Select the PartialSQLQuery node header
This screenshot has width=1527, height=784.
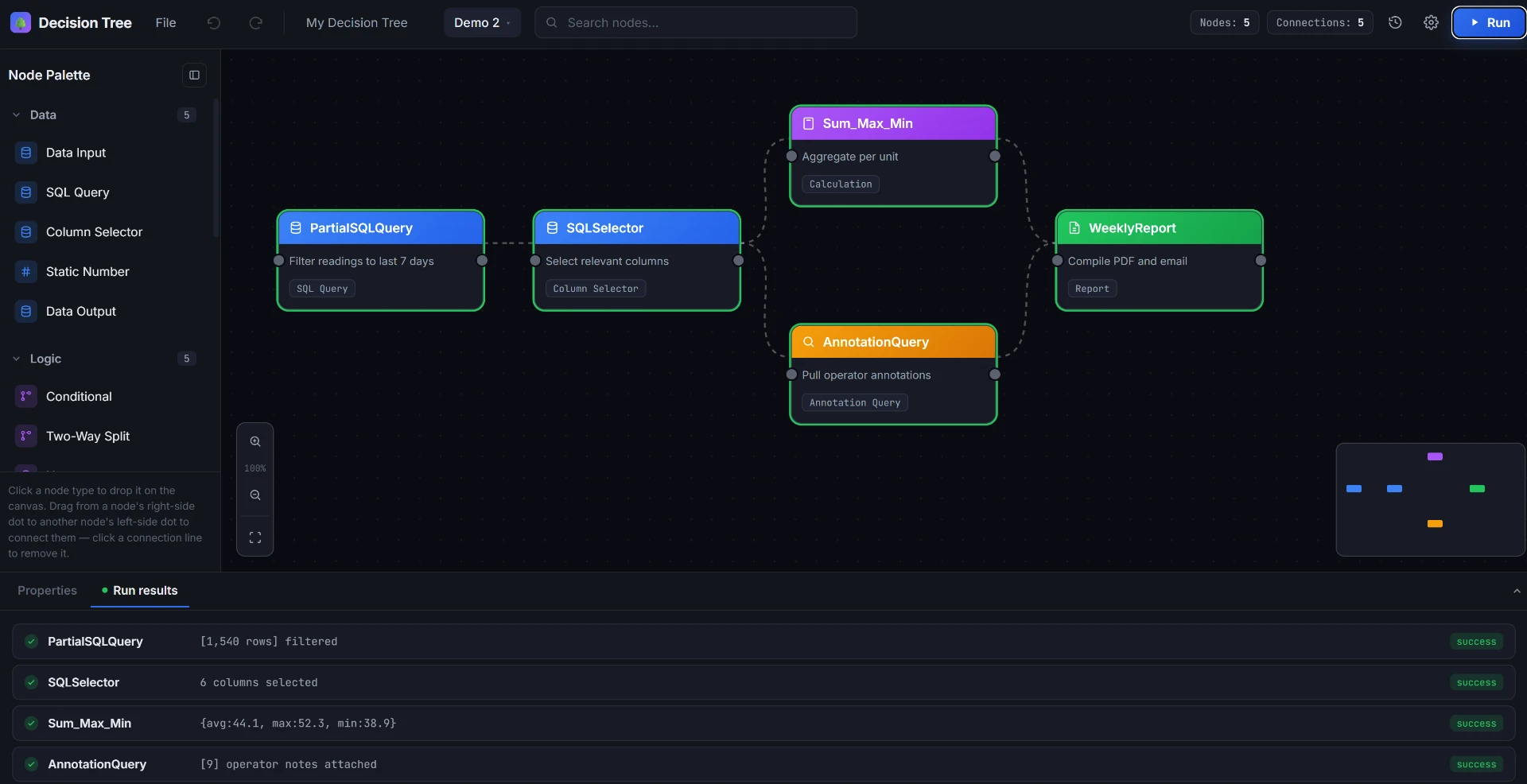point(380,228)
